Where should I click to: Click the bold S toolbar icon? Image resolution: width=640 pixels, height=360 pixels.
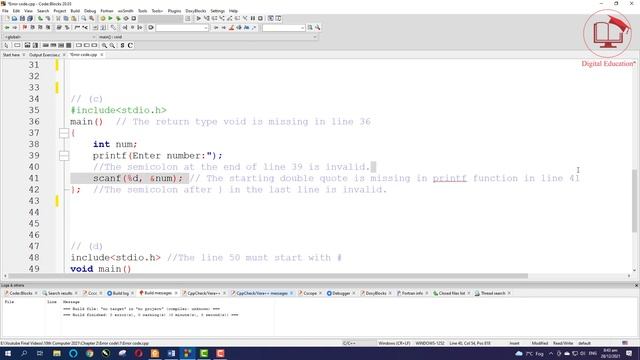coord(122,45)
